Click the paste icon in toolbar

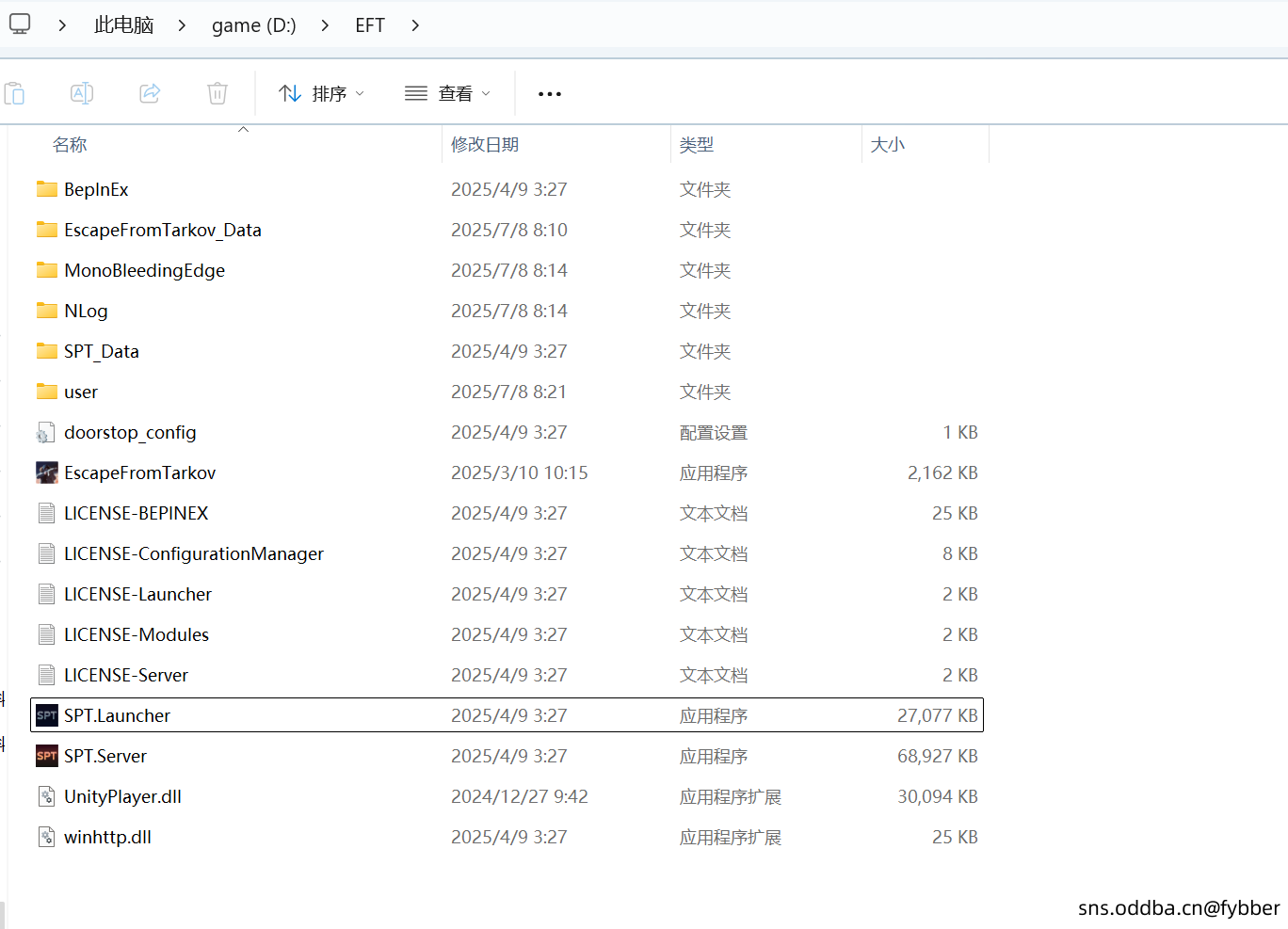pyautogui.click(x=14, y=93)
